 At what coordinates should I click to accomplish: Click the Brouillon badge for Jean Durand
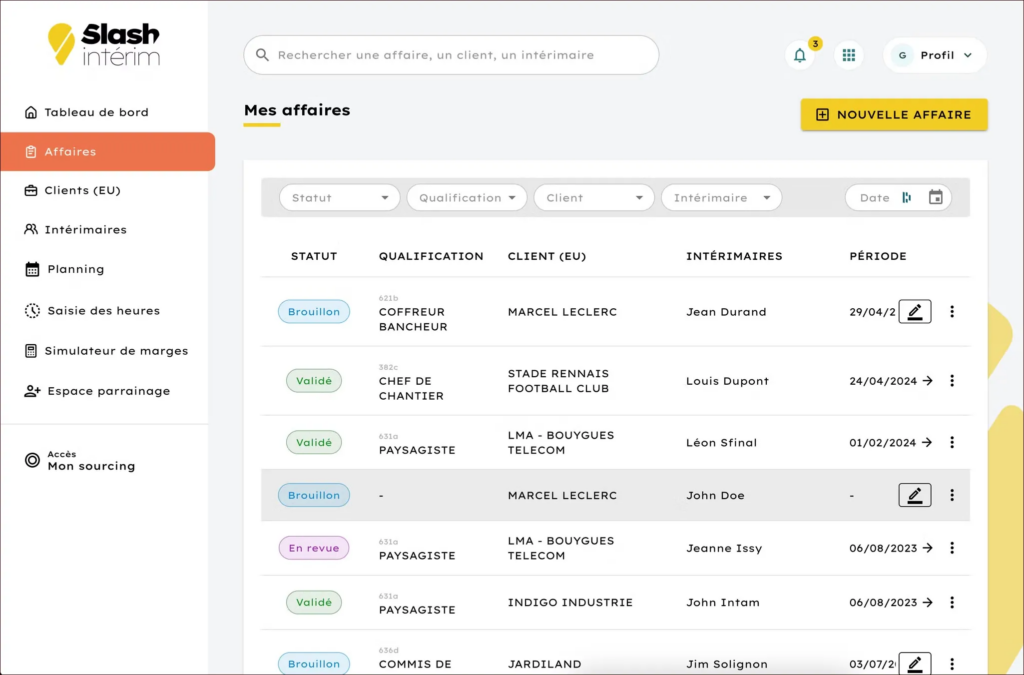pos(314,311)
